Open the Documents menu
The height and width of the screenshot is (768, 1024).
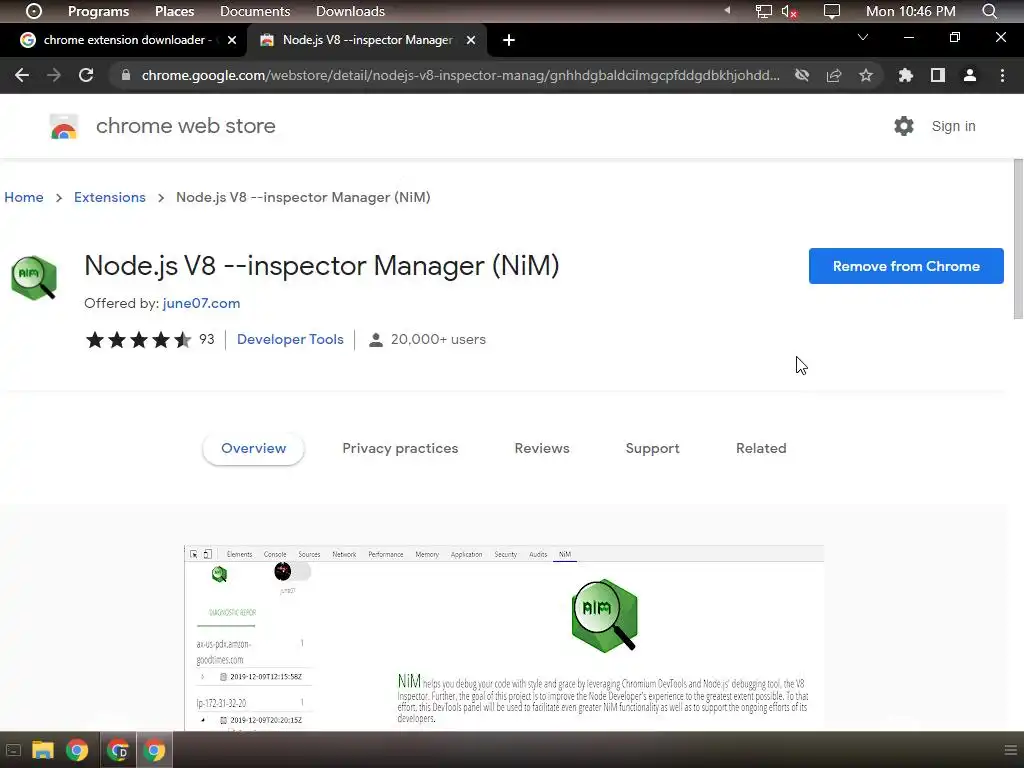[x=255, y=11]
